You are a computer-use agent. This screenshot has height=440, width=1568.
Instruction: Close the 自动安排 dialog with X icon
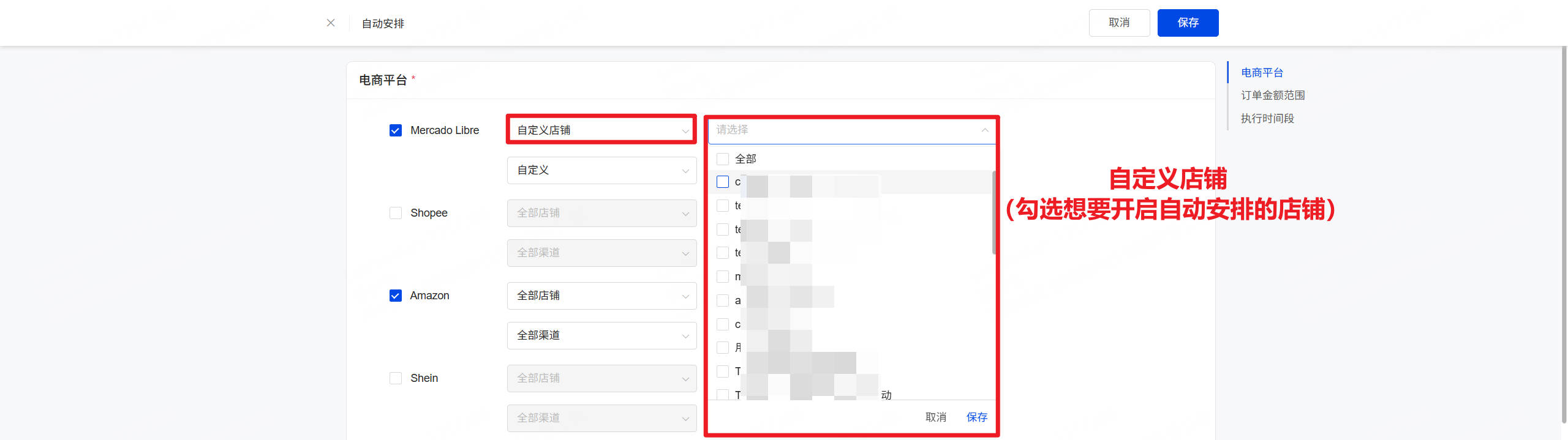pos(331,23)
